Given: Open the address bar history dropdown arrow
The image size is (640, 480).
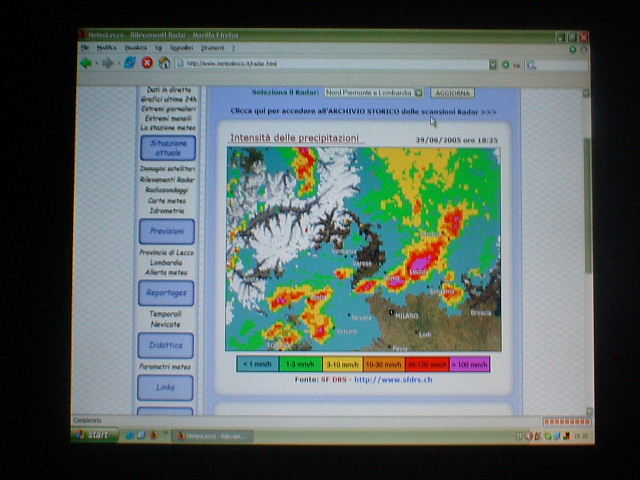Looking at the screenshot, I should click(x=492, y=64).
